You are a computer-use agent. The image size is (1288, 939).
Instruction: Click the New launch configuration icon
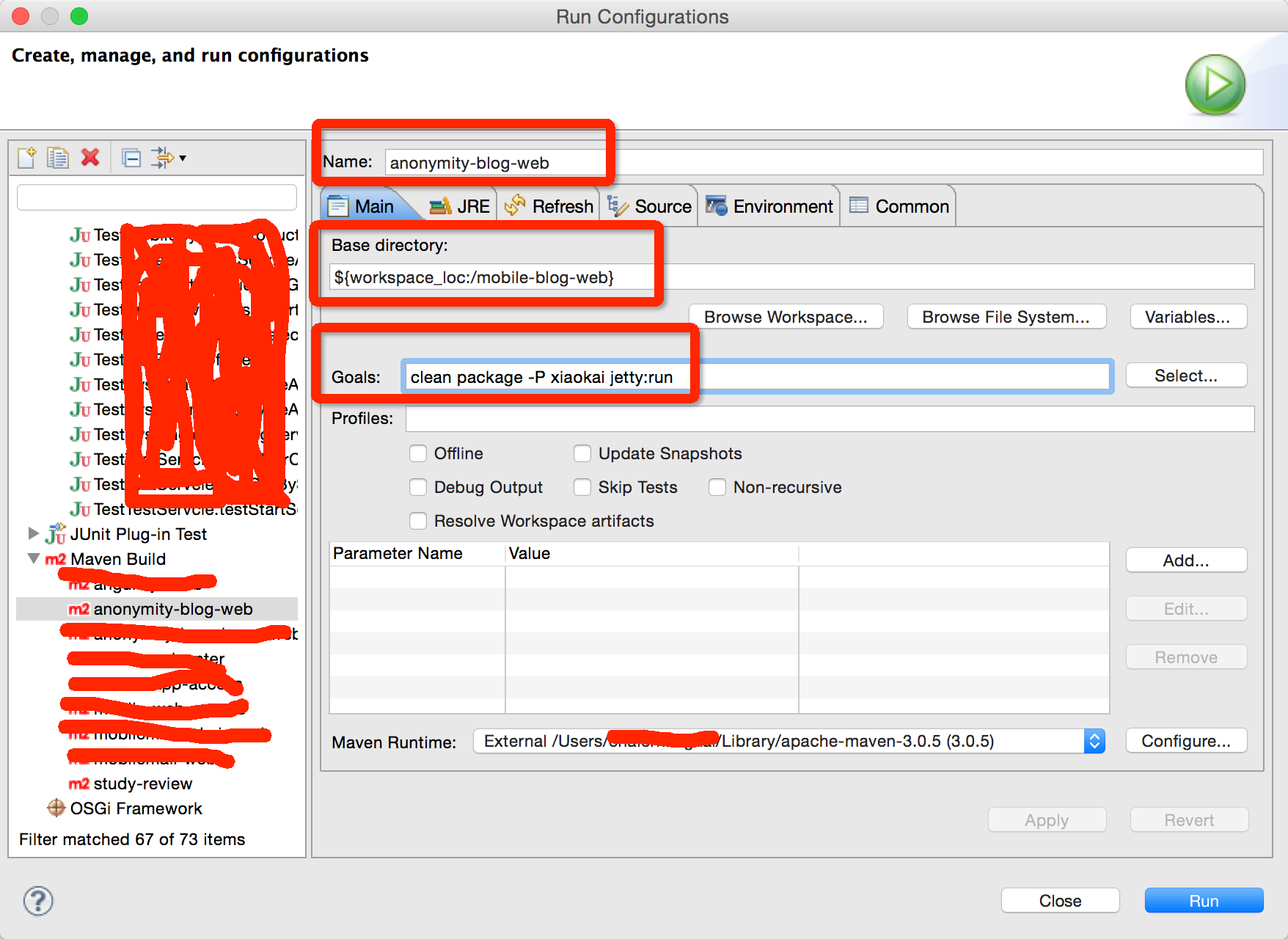pos(26,158)
